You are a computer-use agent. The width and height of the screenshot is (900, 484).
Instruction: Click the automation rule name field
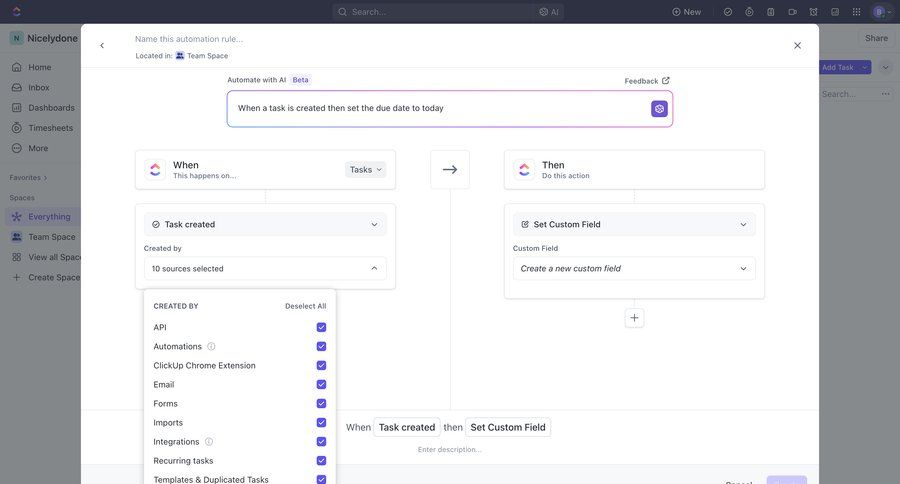189,39
